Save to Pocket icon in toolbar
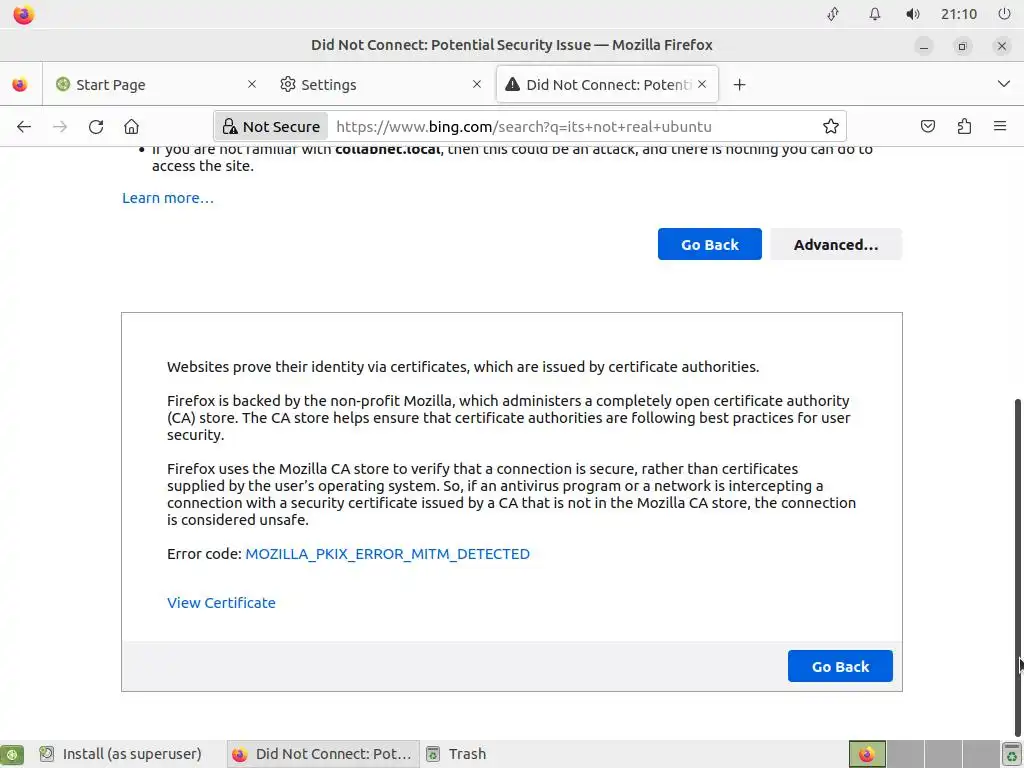This screenshot has width=1024, height=768. coord(927,127)
